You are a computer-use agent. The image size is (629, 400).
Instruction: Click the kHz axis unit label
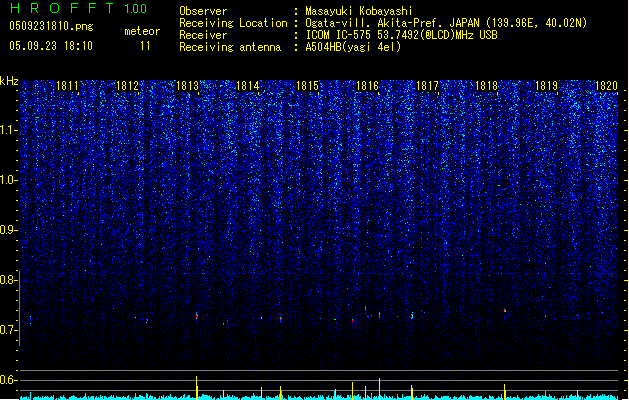pos(9,81)
